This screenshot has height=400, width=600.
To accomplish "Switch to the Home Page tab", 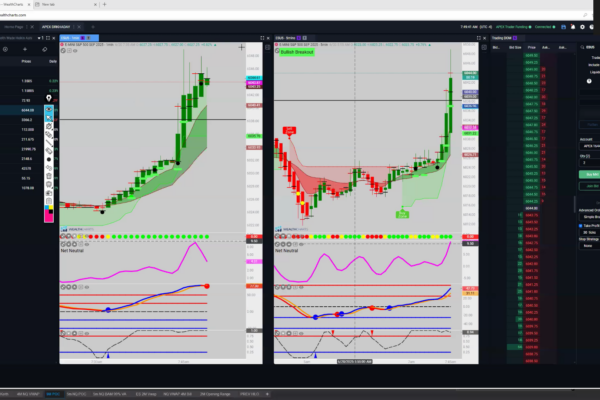I will pos(14,27).
